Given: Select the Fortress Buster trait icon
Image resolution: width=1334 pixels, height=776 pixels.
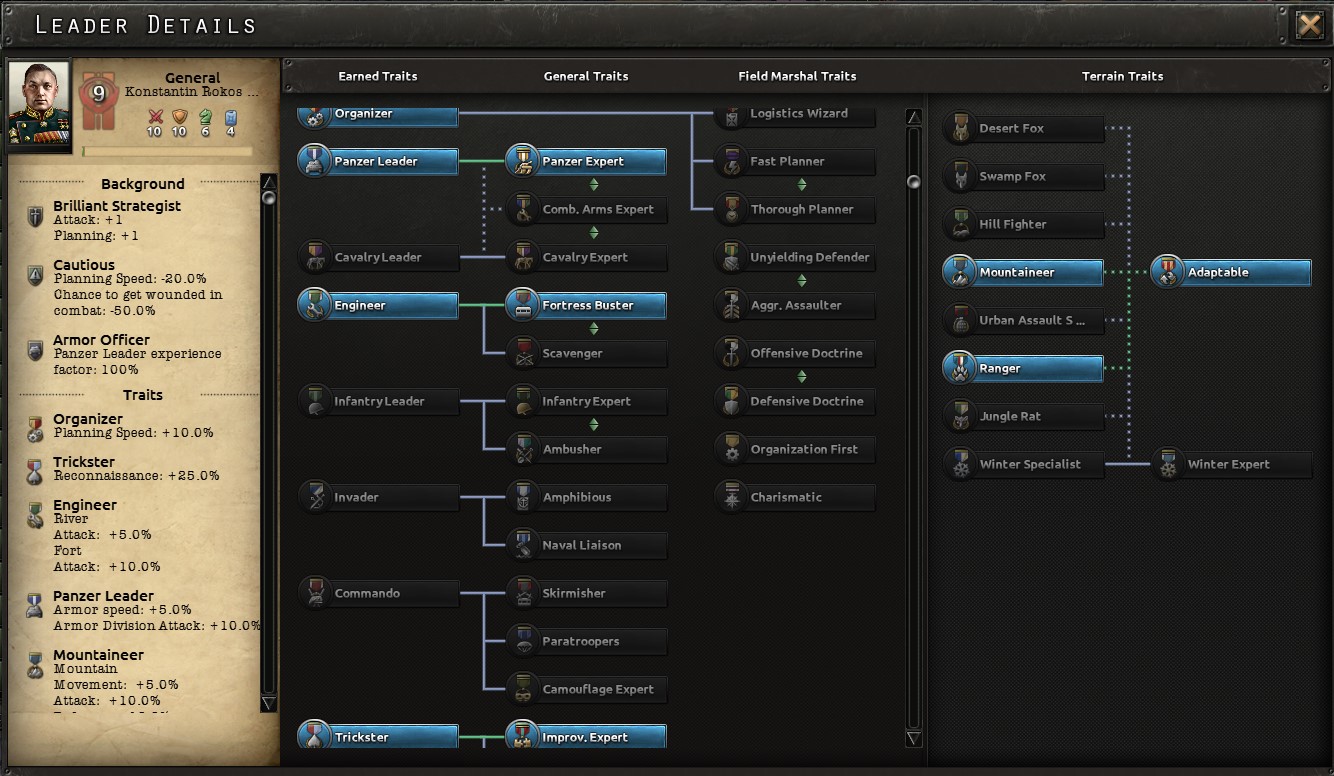Looking at the screenshot, I should [x=523, y=305].
